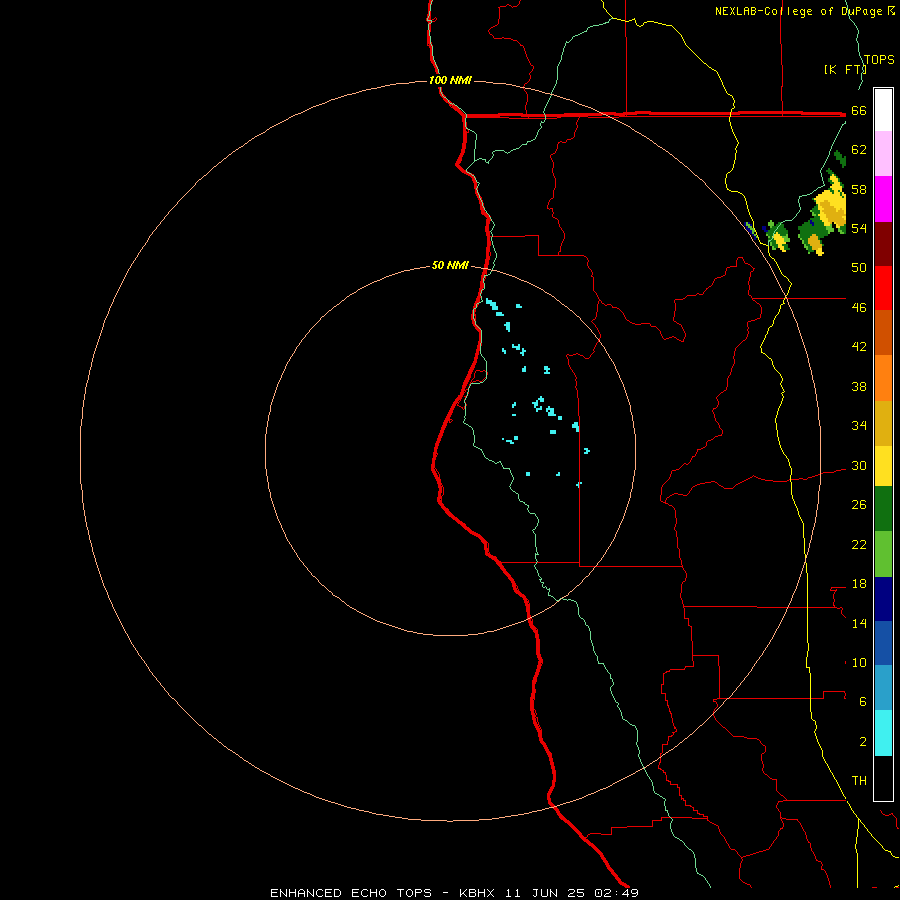The height and width of the screenshot is (900, 900).
Task: Click the 11 JUN 25 date text
Action: 545,893
